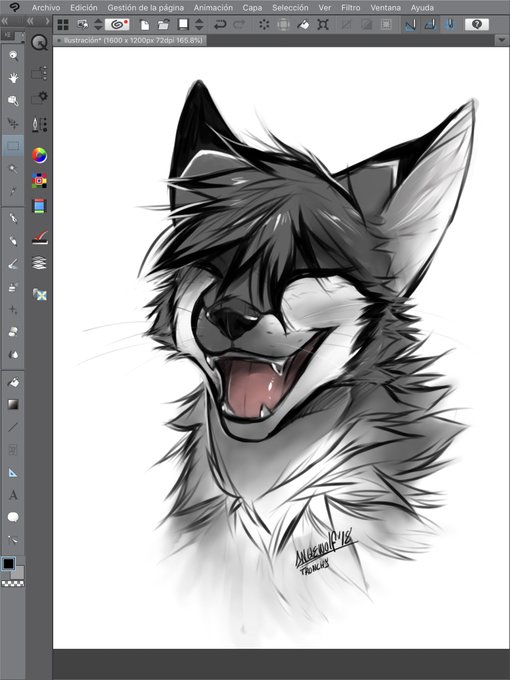
Task: Open the Brush Size palette
Action: click(39, 125)
